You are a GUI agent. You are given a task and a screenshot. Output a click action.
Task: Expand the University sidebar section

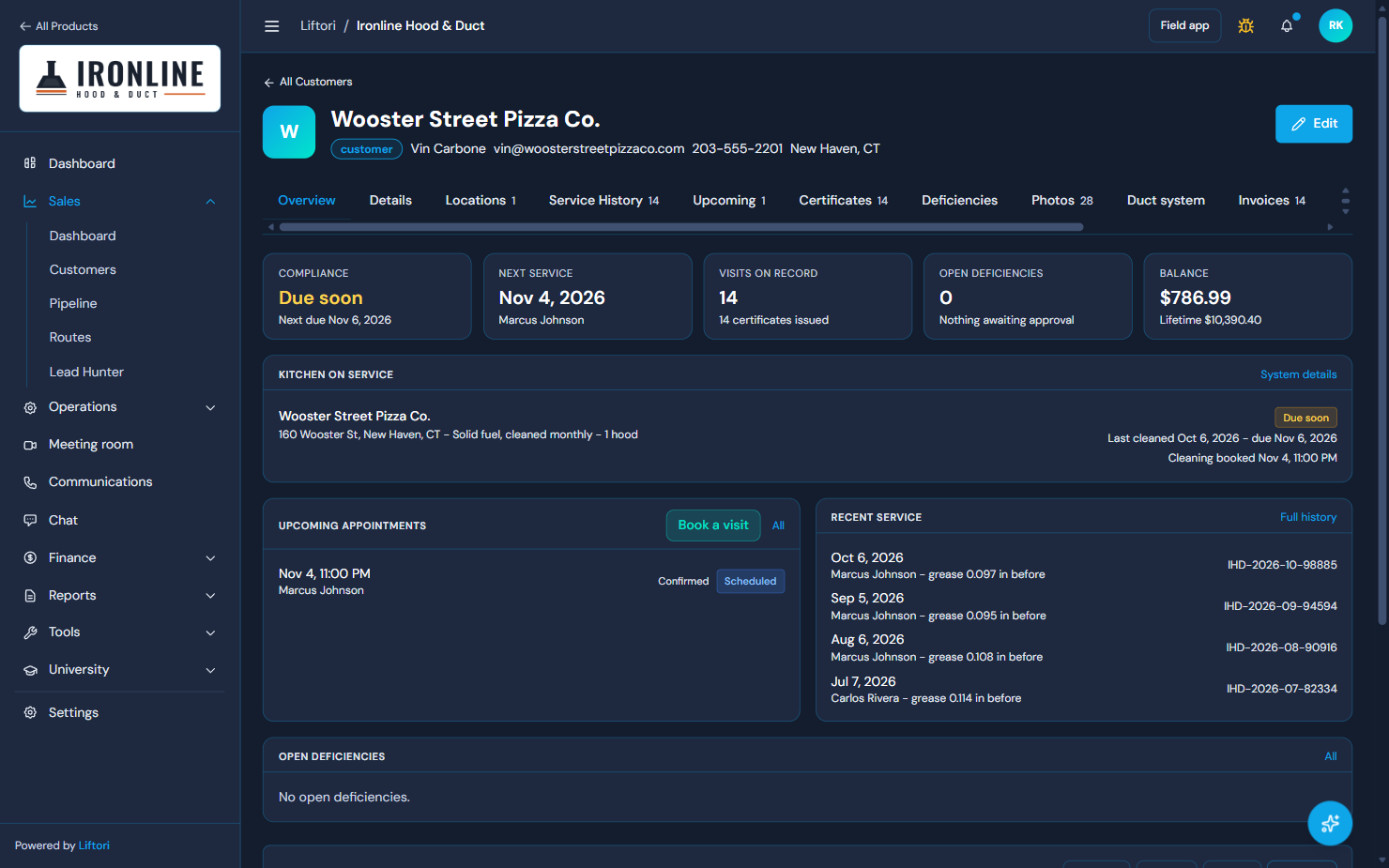[x=120, y=670]
